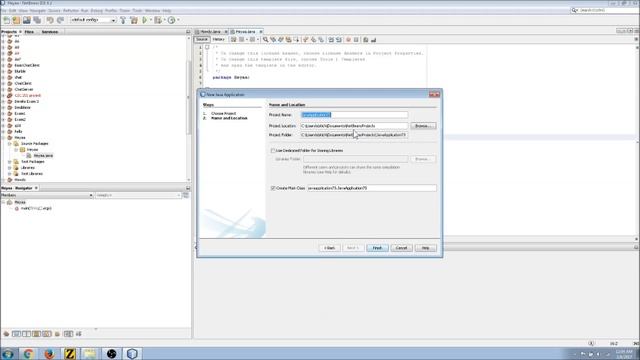Image resolution: width=640 pixels, height=360 pixels.
Task: Click 'Choose Project' step in wizard
Action: click(224, 113)
